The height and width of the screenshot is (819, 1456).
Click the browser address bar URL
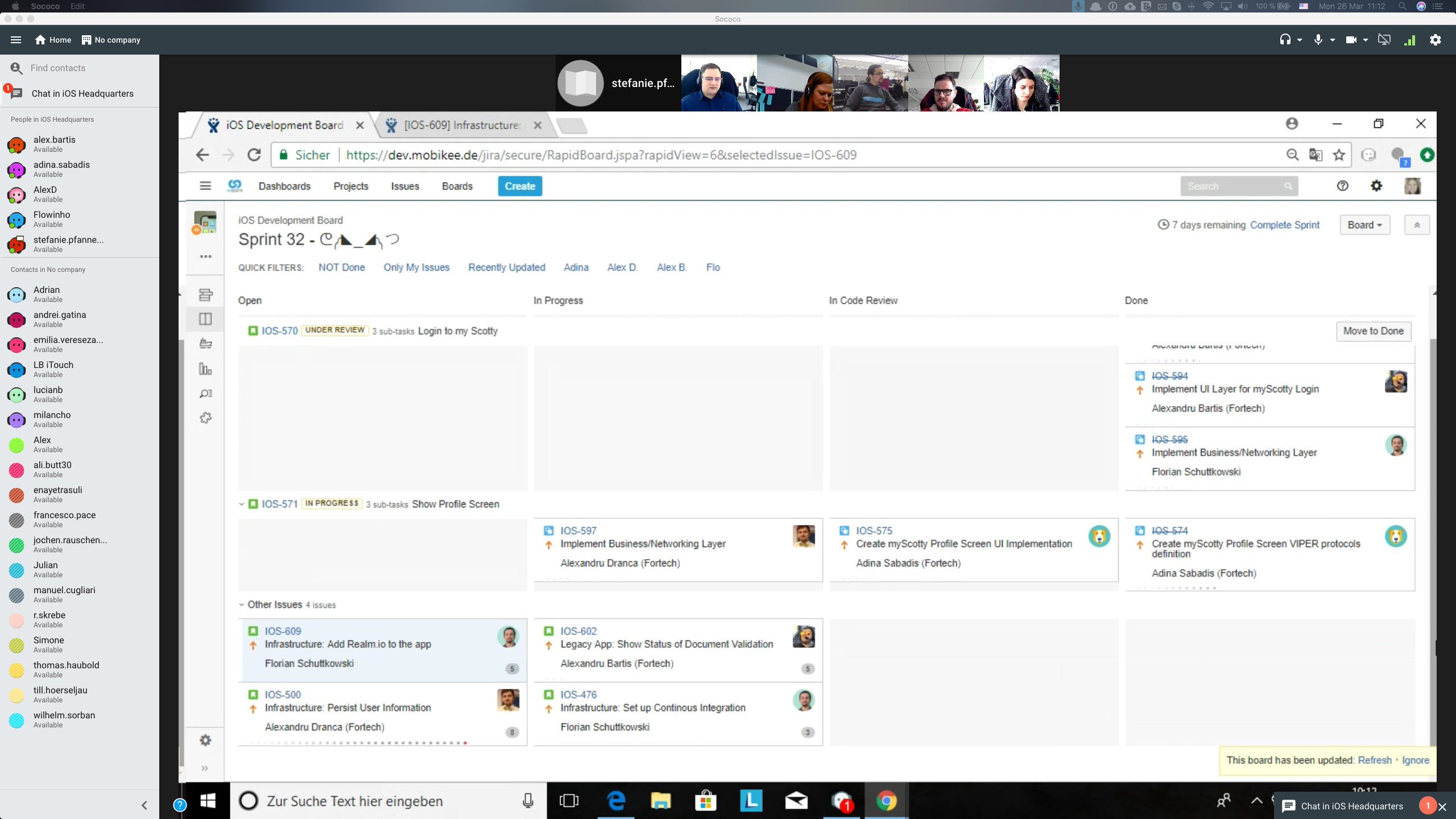pyautogui.click(x=601, y=155)
